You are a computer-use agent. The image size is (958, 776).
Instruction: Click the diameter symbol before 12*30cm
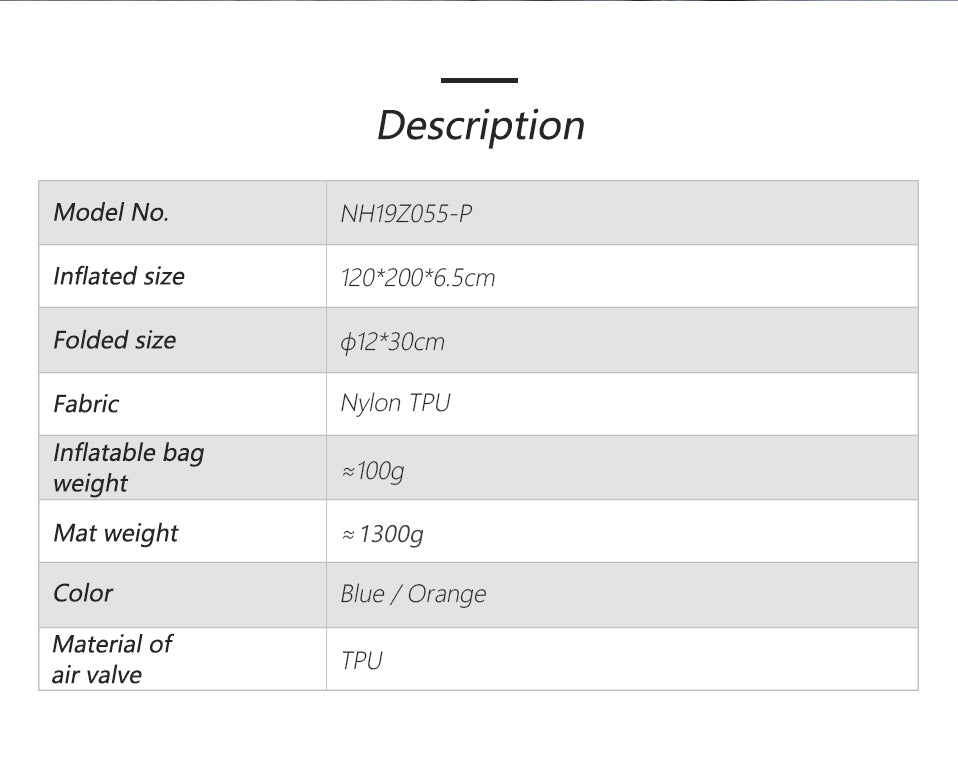pos(347,343)
